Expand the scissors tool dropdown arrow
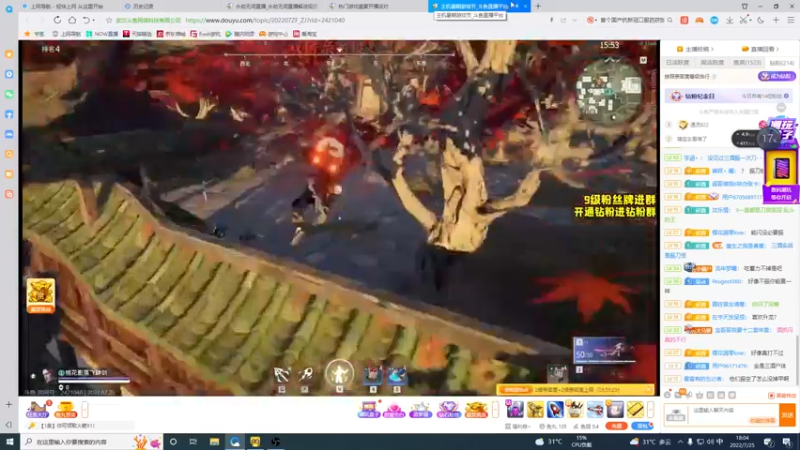Screen dimensions: 800x450 click(750, 20)
